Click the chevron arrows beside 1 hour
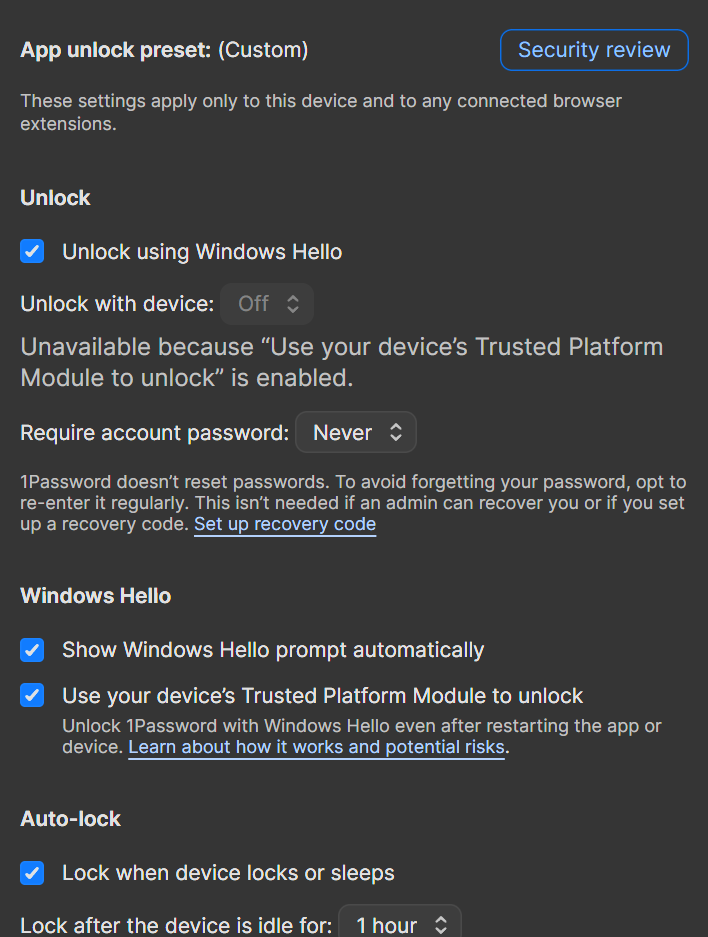The image size is (708, 937). coord(441,925)
